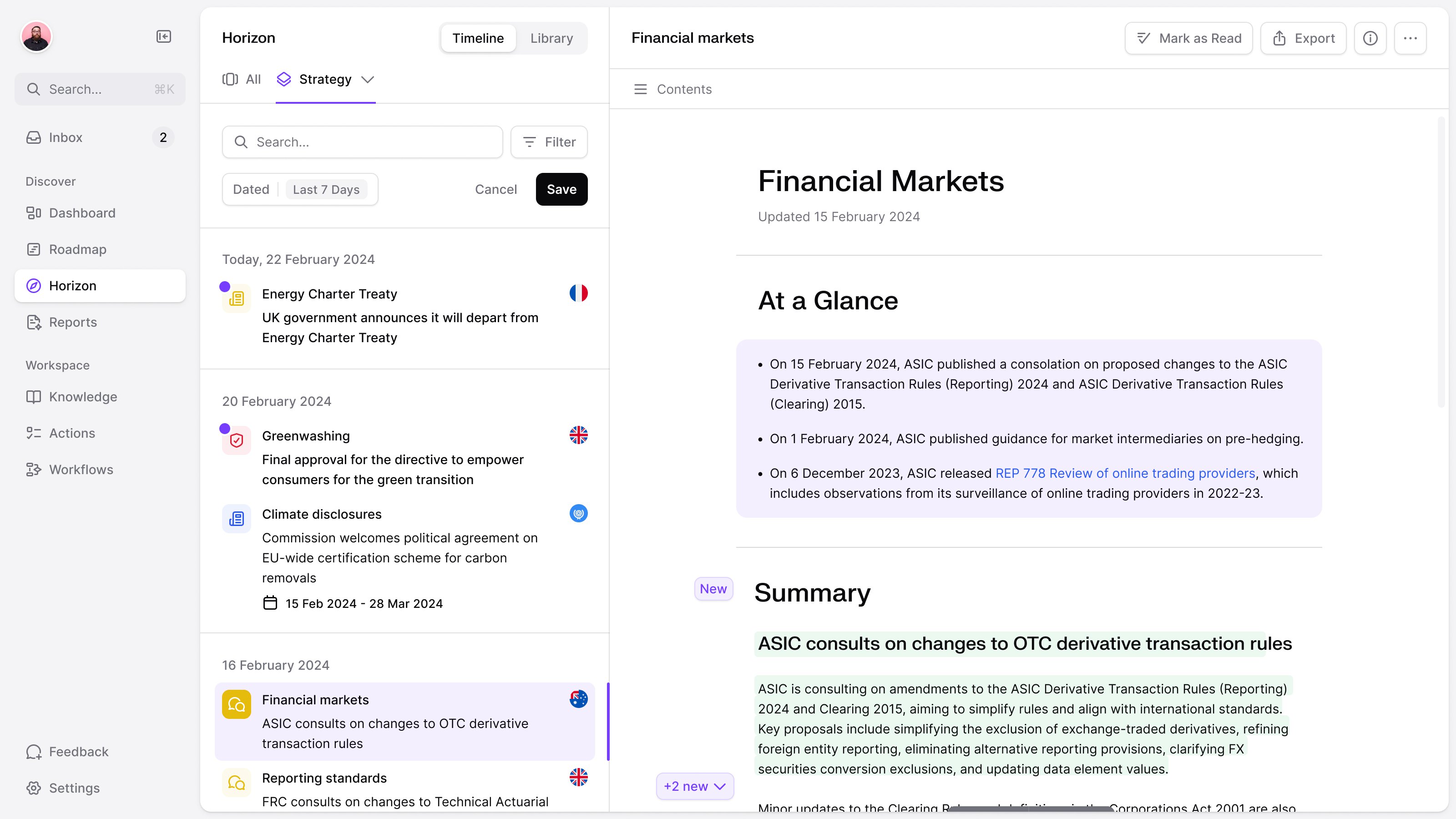This screenshot has width=1456, height=819.
Task: Focus the timeline Search field
Action: [362, 142]
